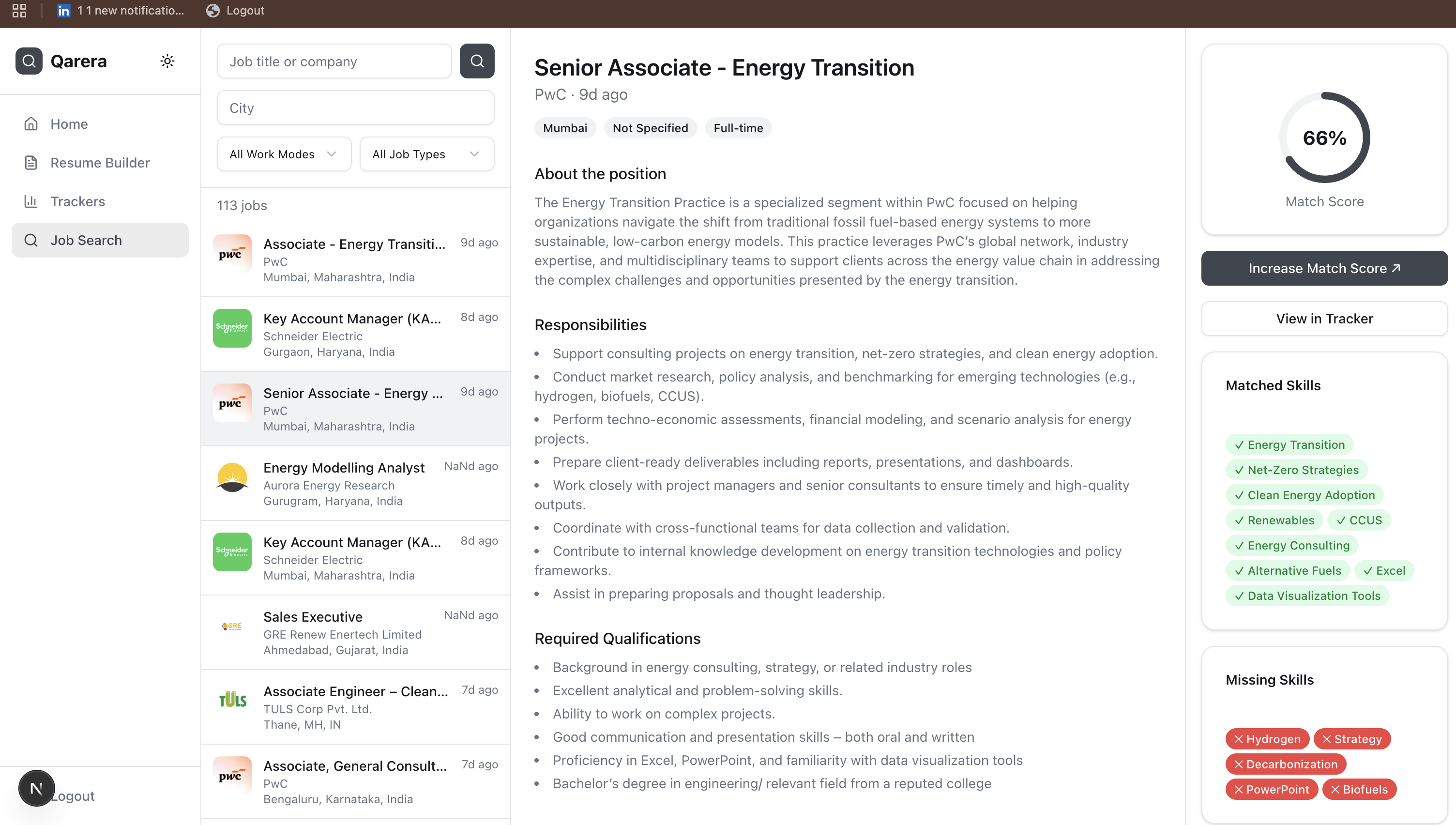Viewport: 1456px width, 825px height.
Task: Click the Qarera logo icon
Action: pyautogui.click(x=29, y=61)
